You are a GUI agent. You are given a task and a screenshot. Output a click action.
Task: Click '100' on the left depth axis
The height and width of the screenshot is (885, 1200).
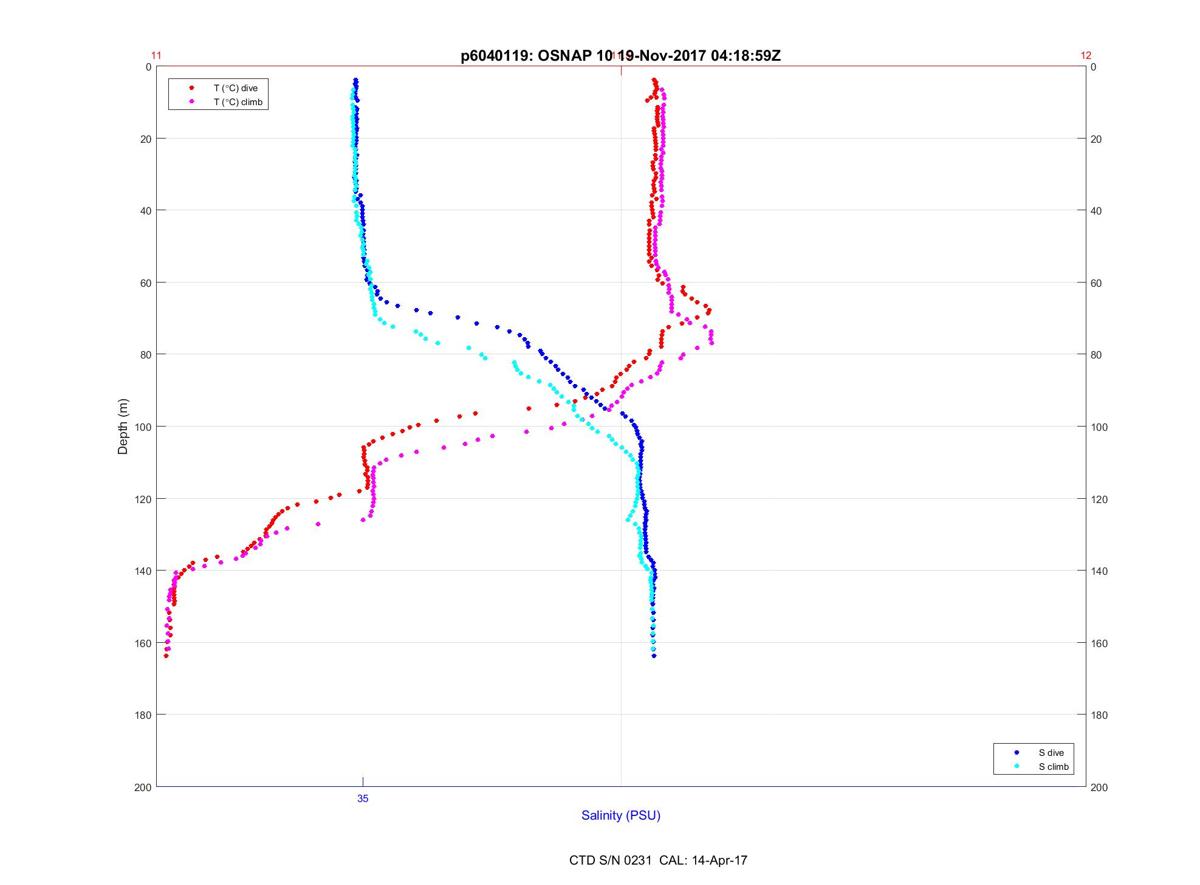coord(142,427)
